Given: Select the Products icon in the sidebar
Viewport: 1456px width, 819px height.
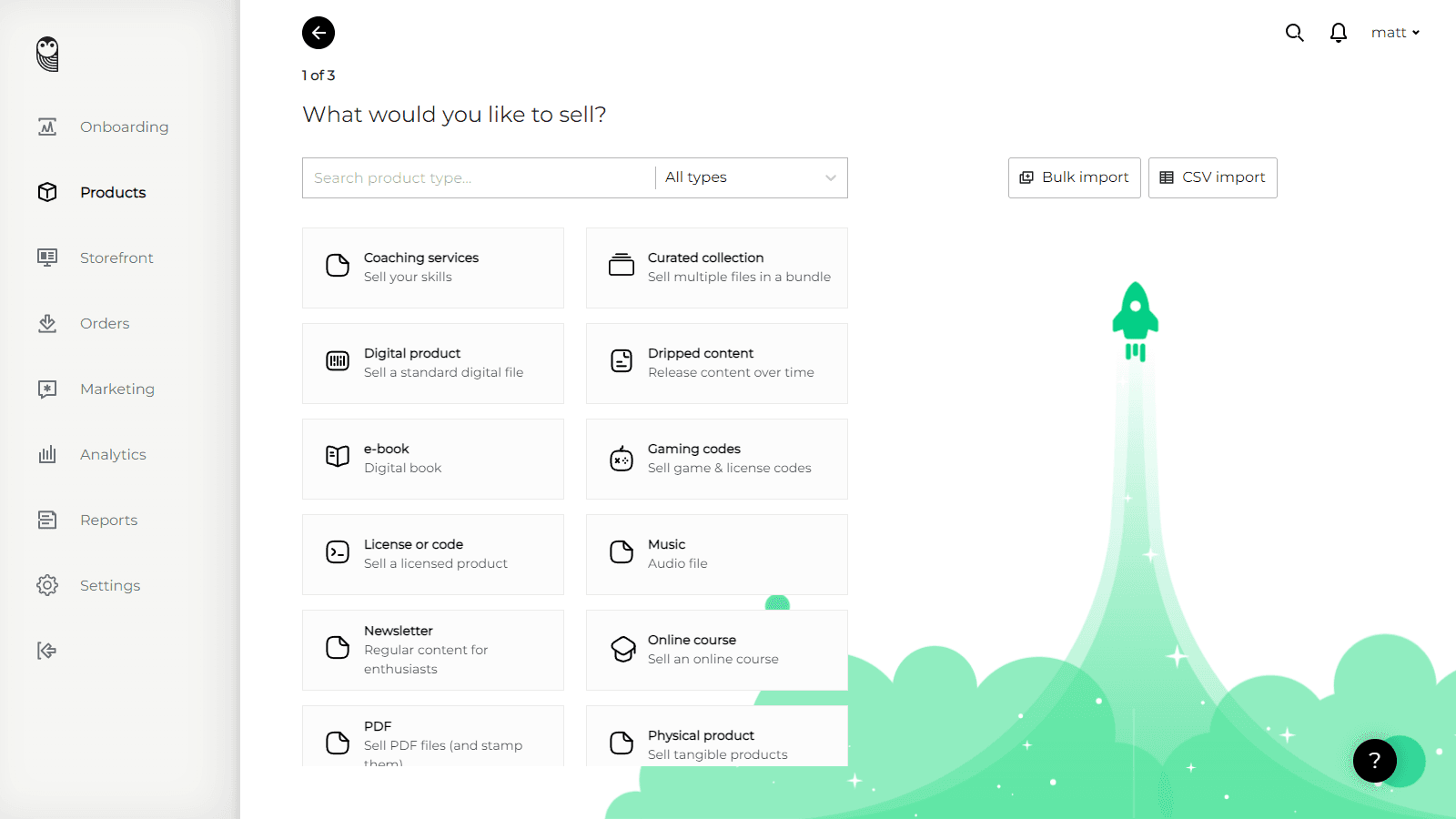Looking at the screenshot, I should point(46,192).
